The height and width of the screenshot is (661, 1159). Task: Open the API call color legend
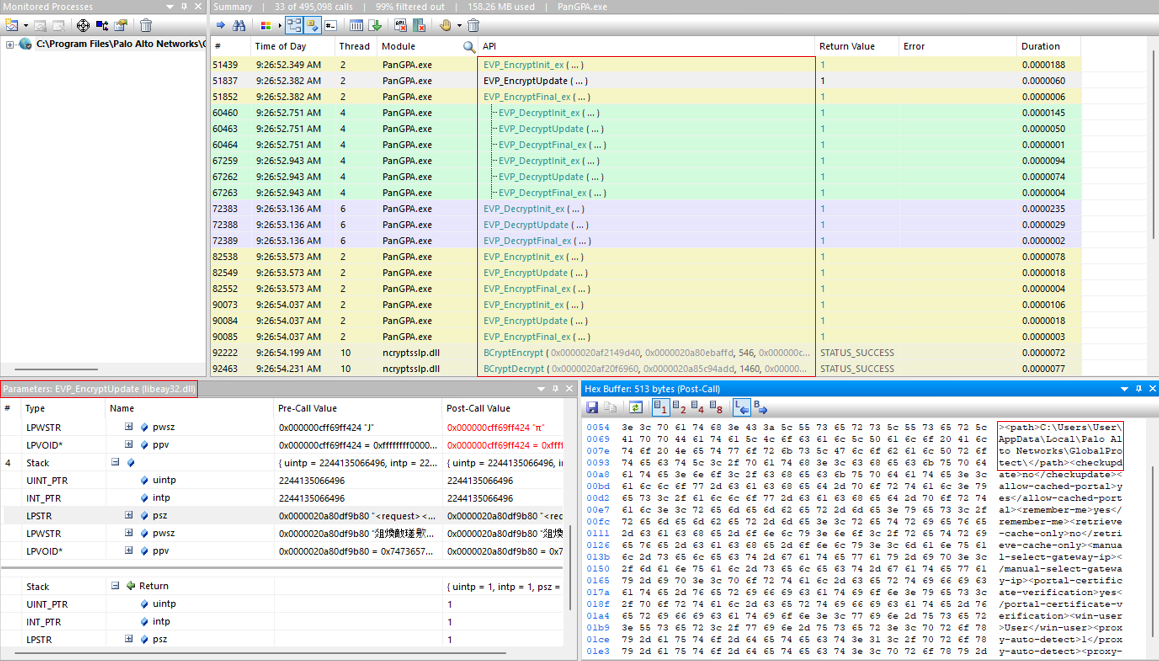267,27
